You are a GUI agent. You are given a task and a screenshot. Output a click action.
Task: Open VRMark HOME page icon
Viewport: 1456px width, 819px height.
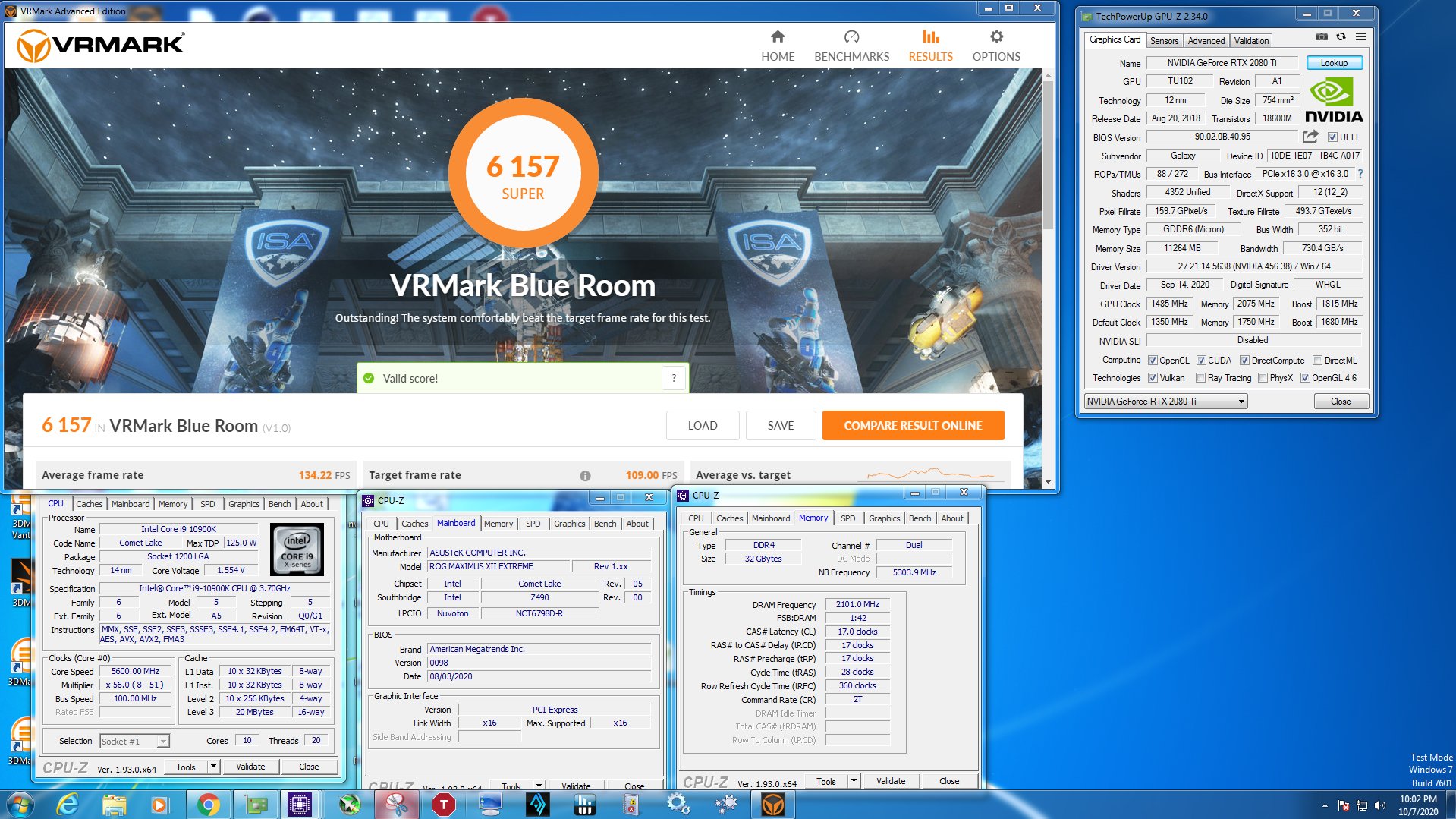tap(778, 36)
